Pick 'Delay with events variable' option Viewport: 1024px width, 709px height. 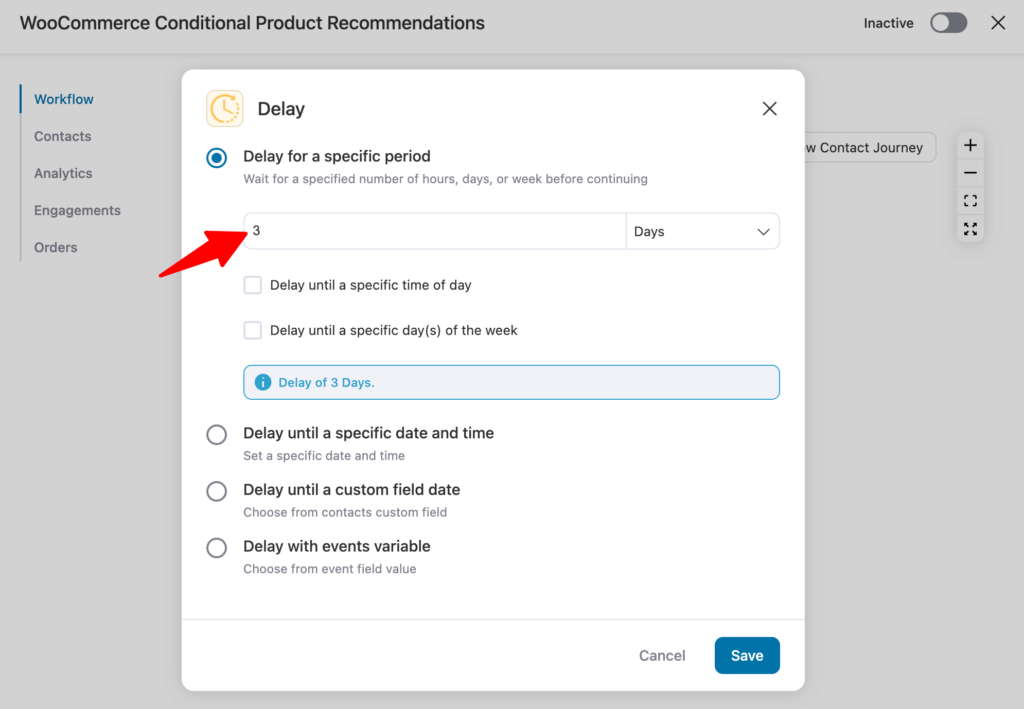216,548
